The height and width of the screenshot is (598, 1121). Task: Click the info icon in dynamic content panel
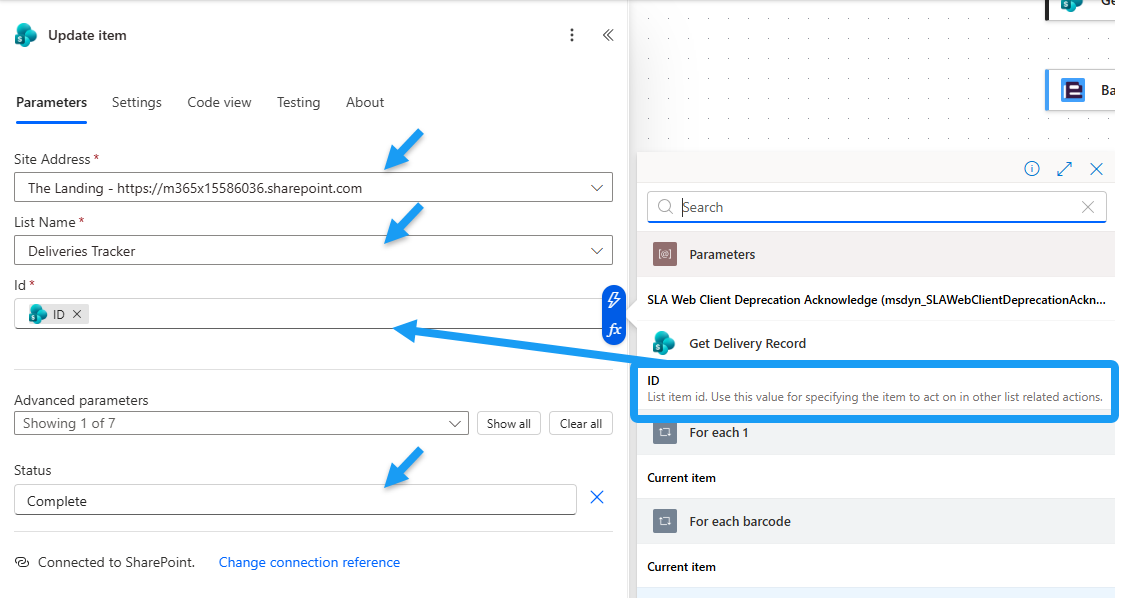[x=1032, y=169]
